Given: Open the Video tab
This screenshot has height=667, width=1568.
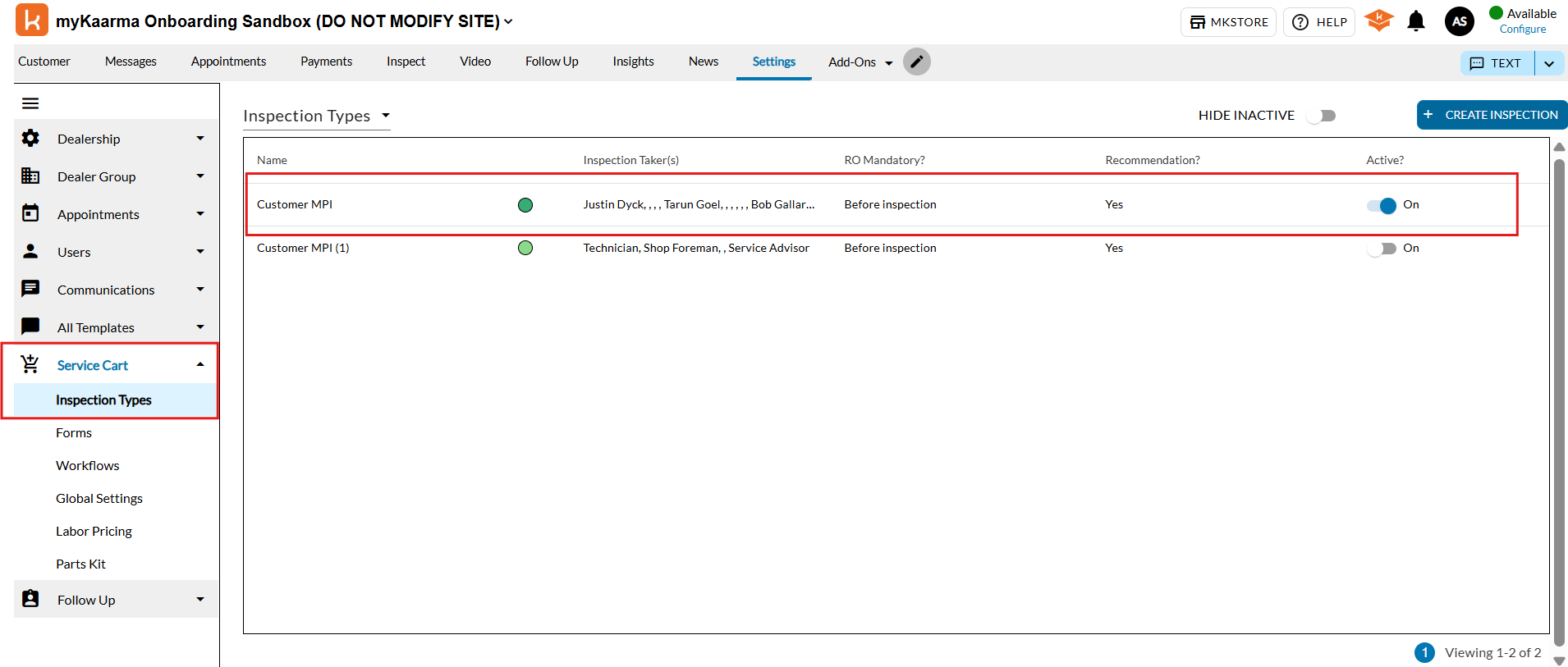Looking at the screenshot, I should (x=475, y=62).
